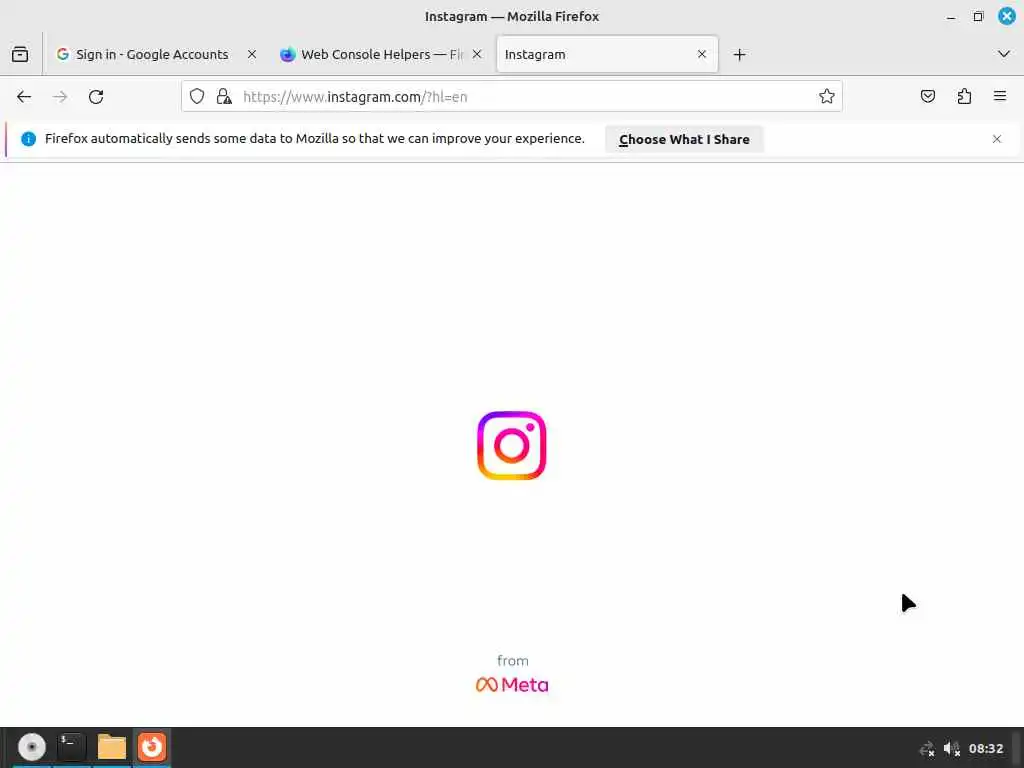Open the 08:32 clock in the tray
The image size is (1024, 768).
(x=985, y=748)
